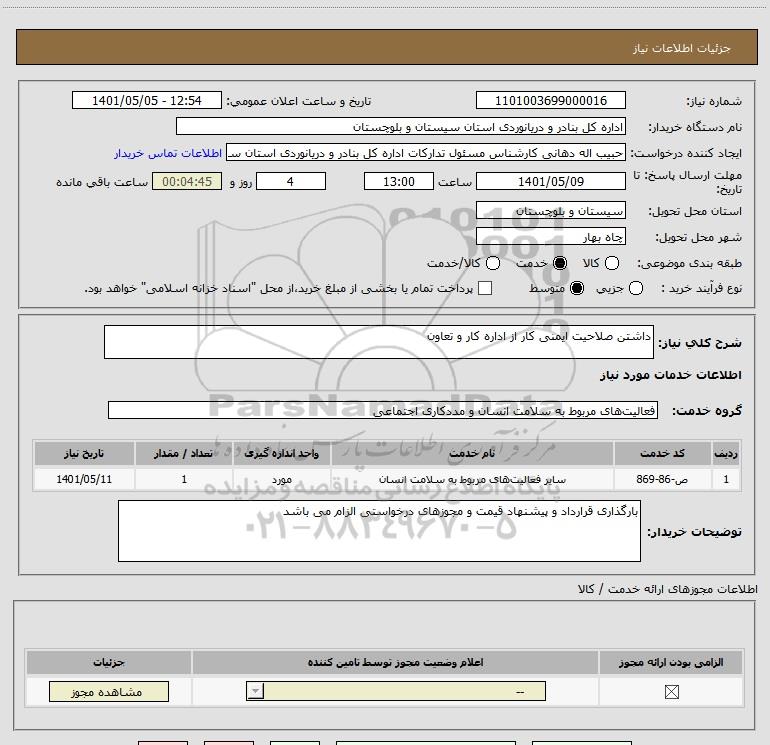This screenshot has width=770, height=745.
Task: Select the کالا/خدمت radio button
Action: click(493, 263)
